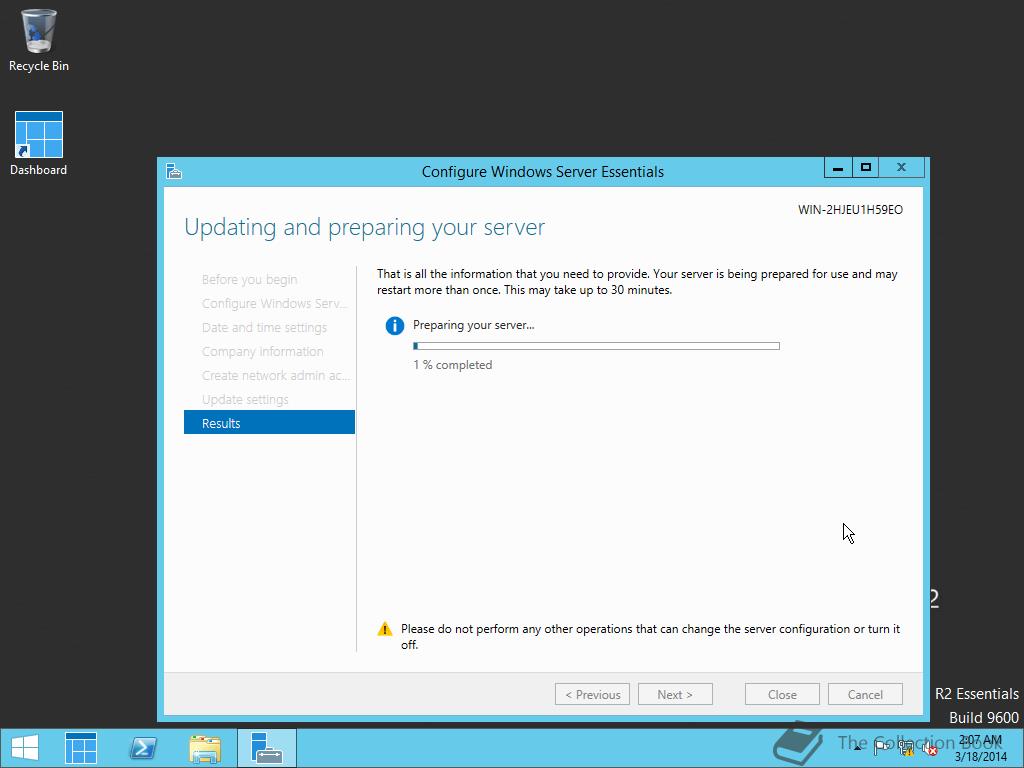This screenshot has height=768, width=1024.
Task: Select the Configure Windows Serv... step
Action: [274, 304]
